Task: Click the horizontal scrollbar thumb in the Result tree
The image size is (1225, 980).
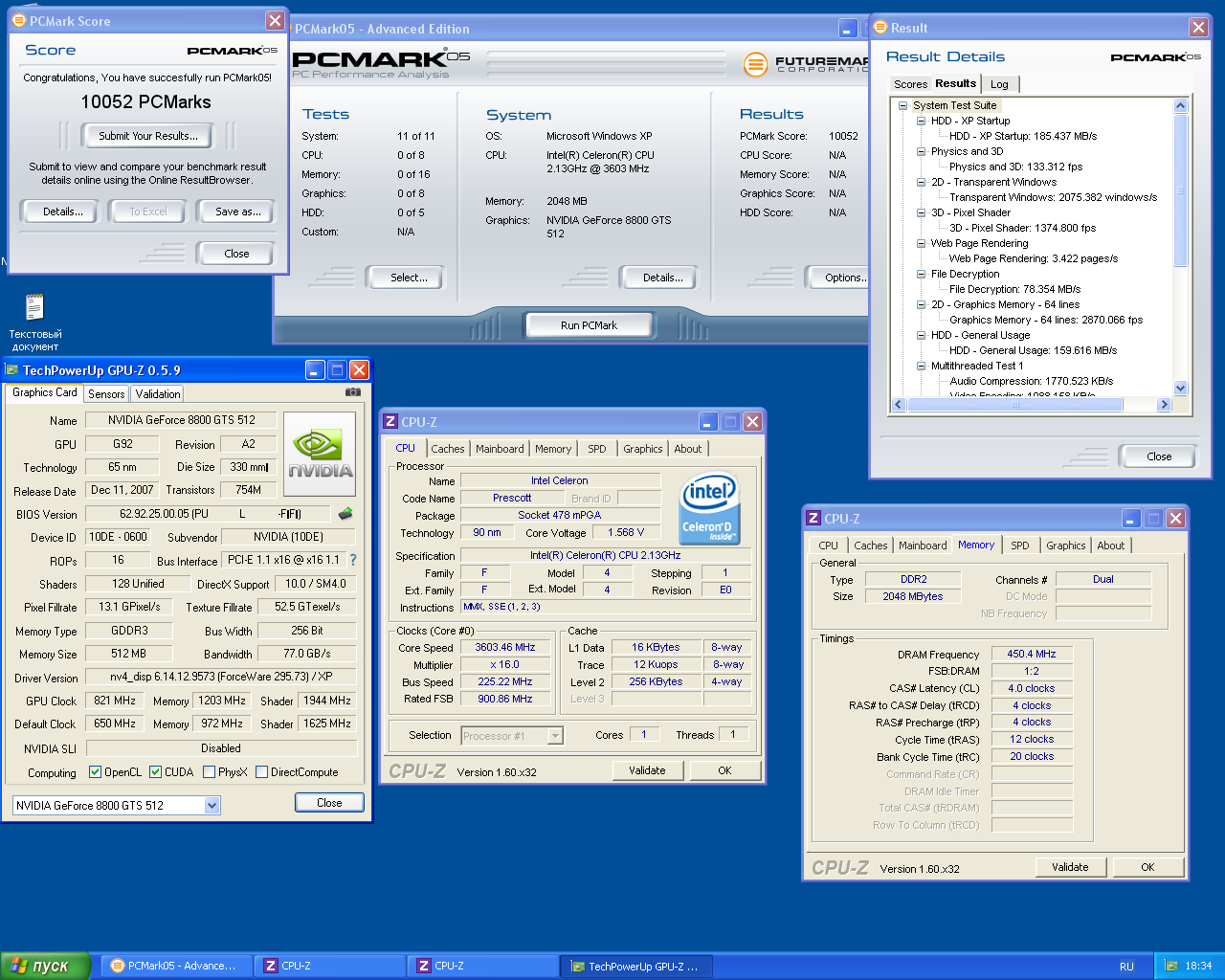Action: pyautogui.click(x=1015, y=405)
